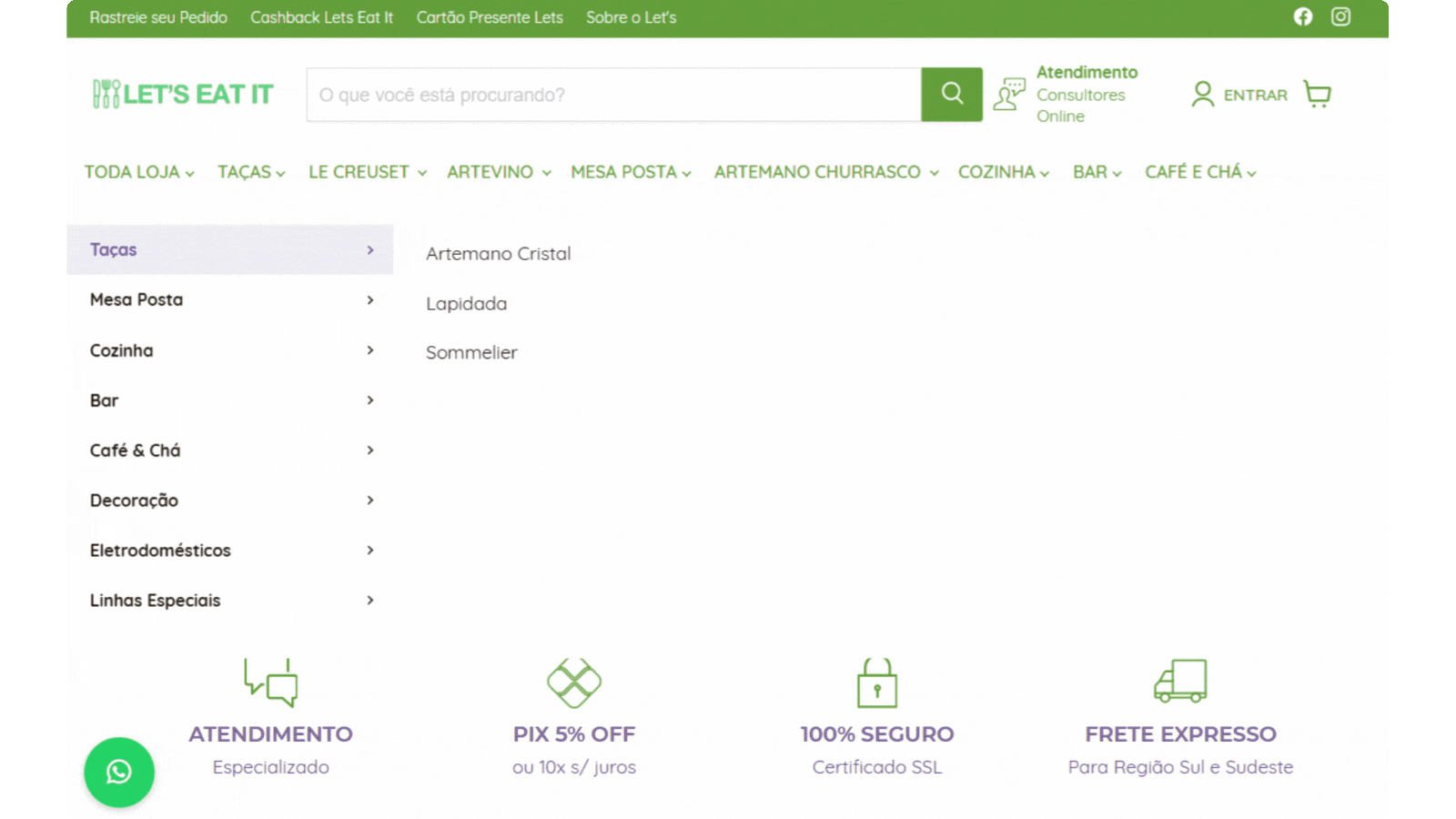Select Linhas Especiais in side menu
1456x819 pixels.
(230, 601)
